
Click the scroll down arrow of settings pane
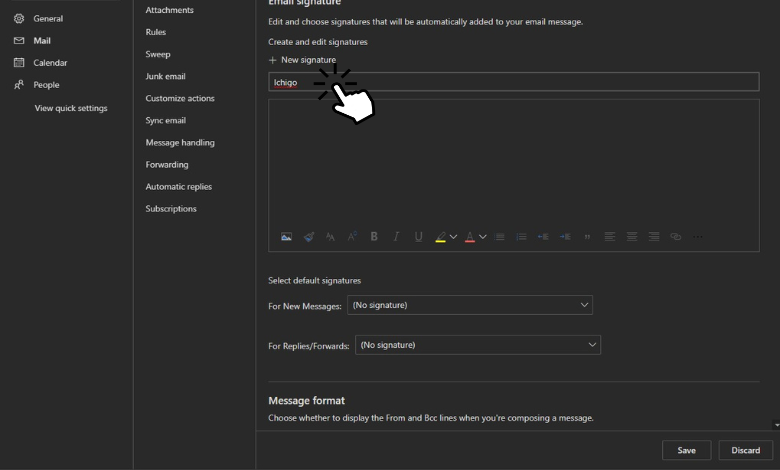(x=777, y=425)
